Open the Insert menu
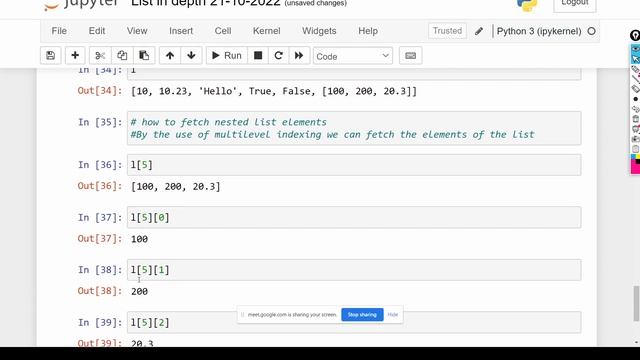Image resolution: width=640 pixels, height=360 pixels. (x=181, y=31)
